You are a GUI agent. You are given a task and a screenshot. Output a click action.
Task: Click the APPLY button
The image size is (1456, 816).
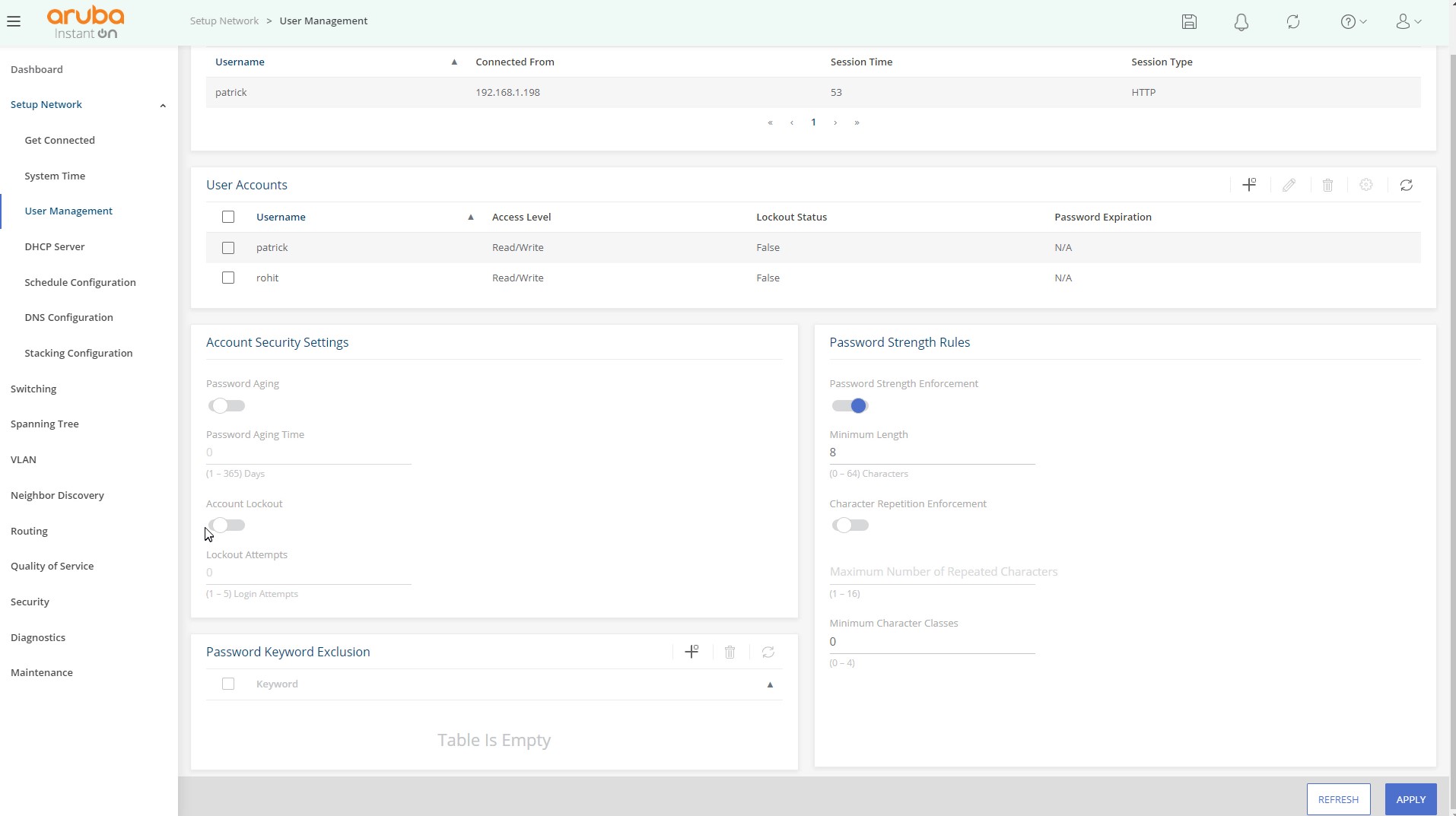1410,799
